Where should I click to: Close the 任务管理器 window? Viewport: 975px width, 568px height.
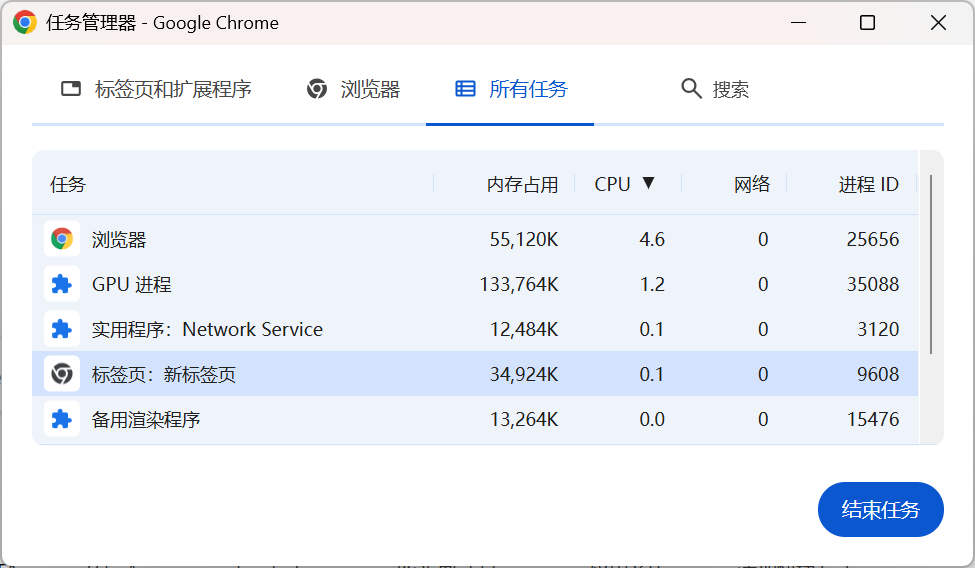point(938,22)
